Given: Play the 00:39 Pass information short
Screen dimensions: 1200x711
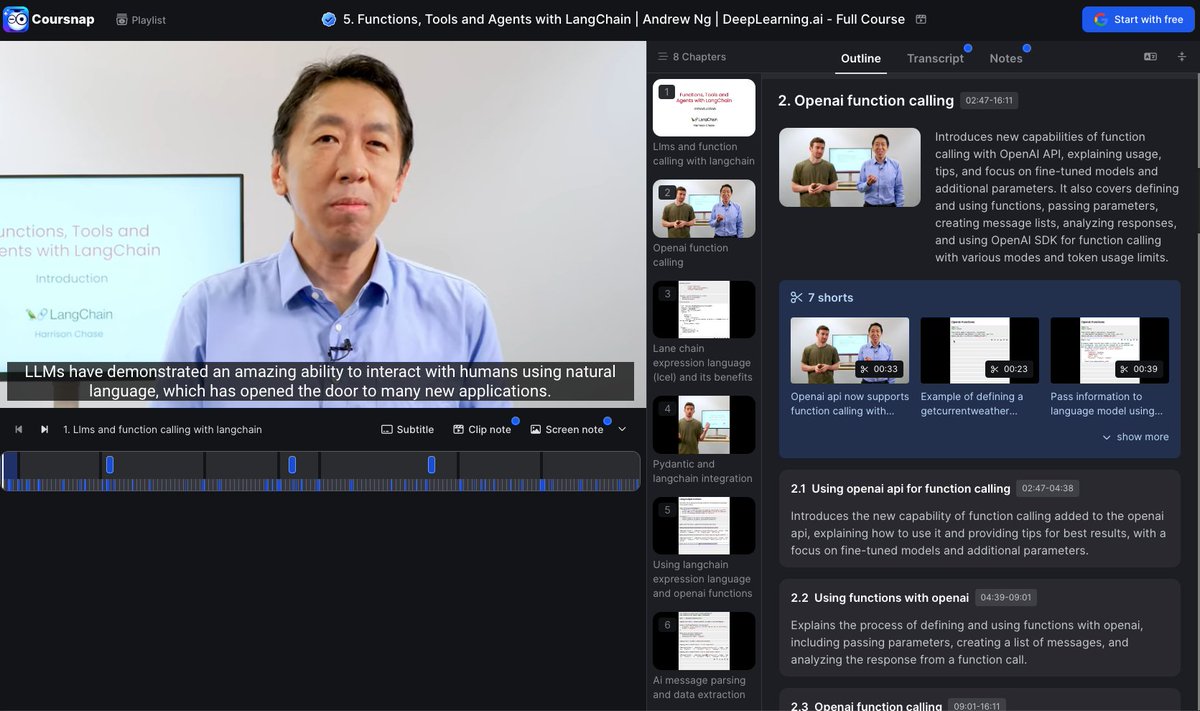Looking at the screenshot, I should click(1110, 350).
